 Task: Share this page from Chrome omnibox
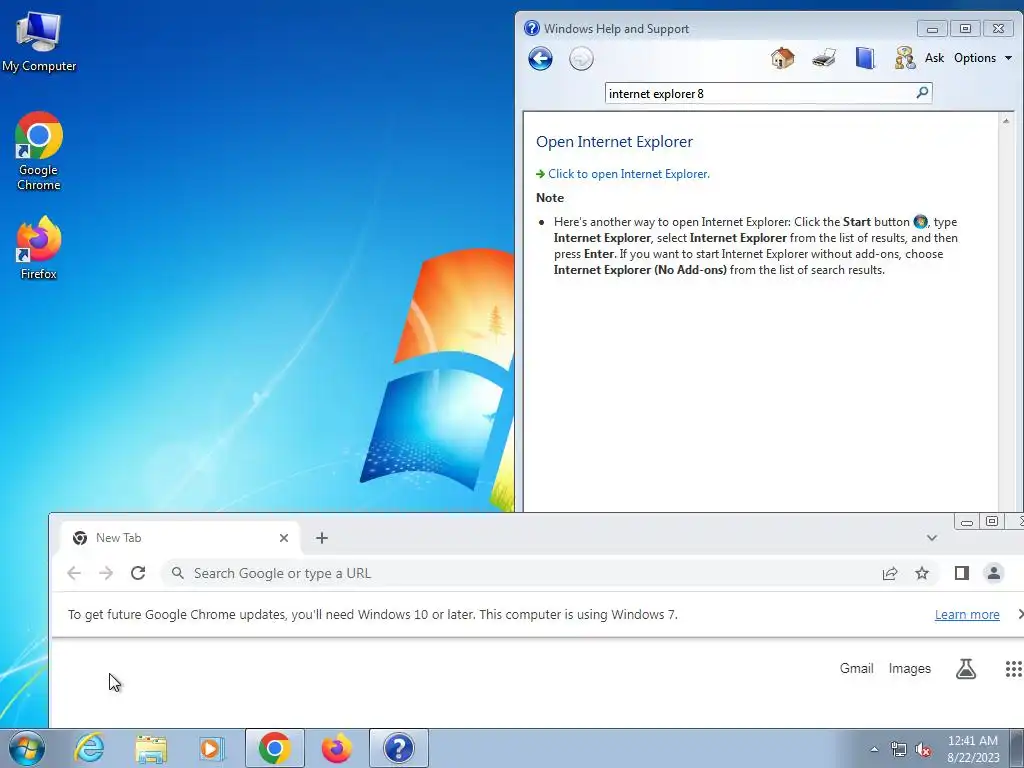pyautogui.click(x=889, y=573)
